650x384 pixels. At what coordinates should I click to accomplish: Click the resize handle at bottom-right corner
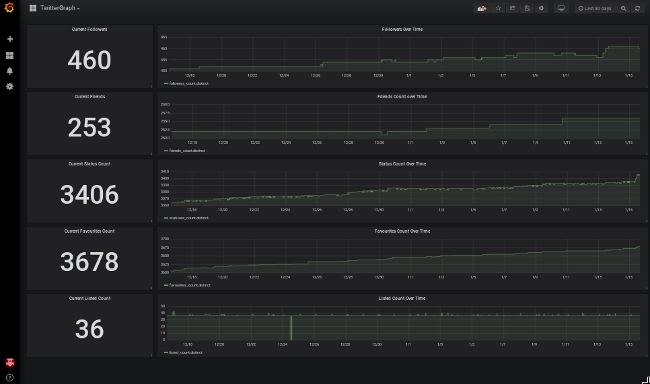[646, 380]
